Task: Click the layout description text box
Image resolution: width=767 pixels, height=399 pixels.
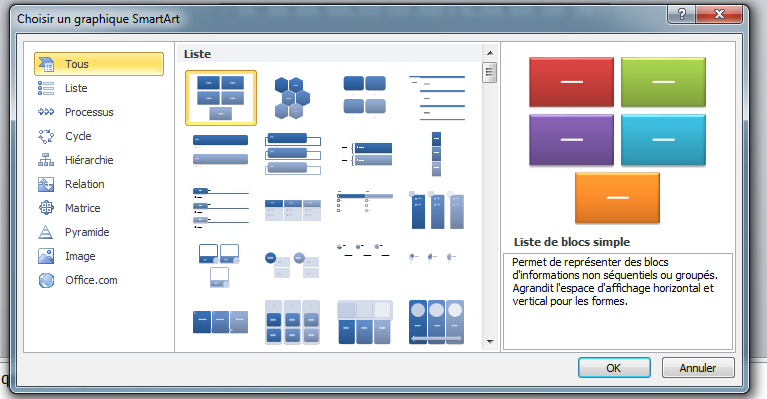Action: coord(618,301)
